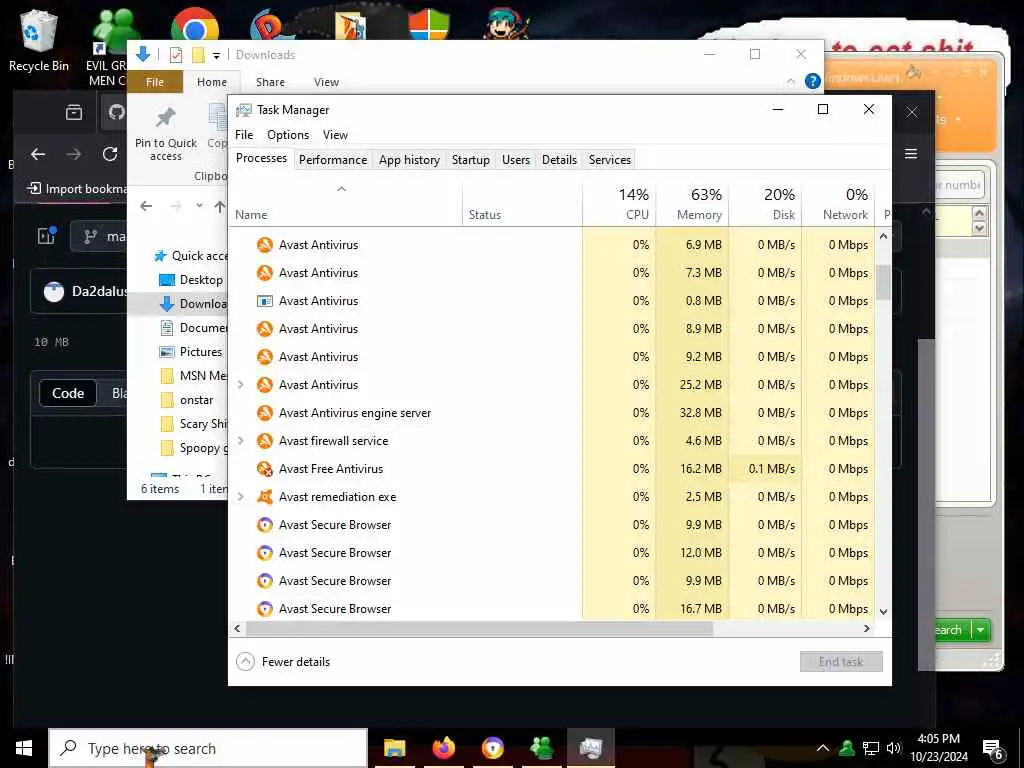This screenshot has width=1024, height=768.
Task: Open Task Manager Options menu
Action: click(x=288, y=135)
